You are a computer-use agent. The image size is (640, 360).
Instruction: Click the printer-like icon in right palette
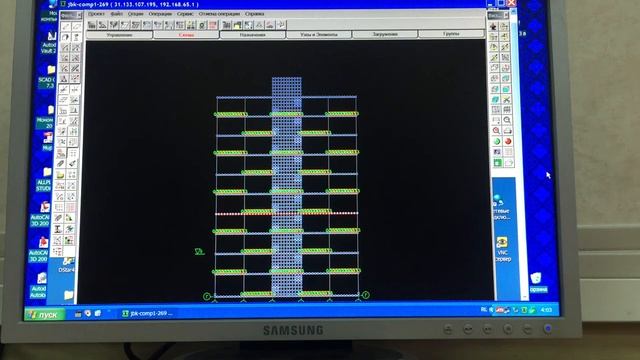pos(507,131)
